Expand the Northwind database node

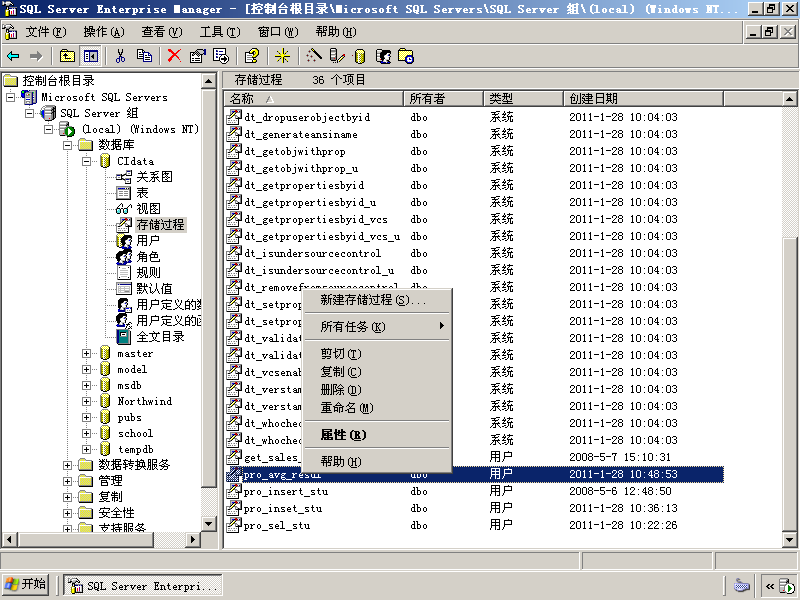coord(87,401)
